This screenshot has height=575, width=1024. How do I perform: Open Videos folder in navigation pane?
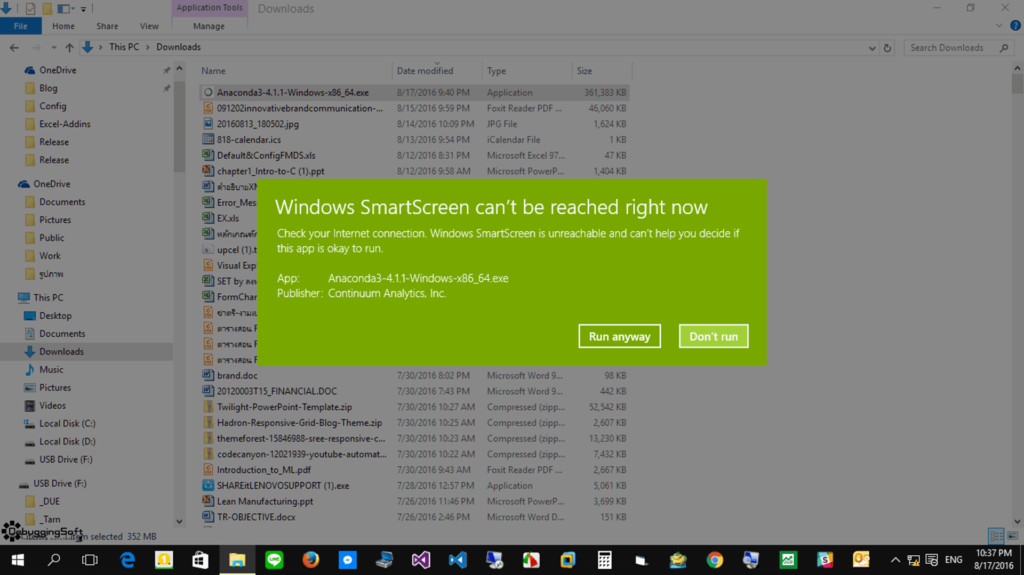pyautogui.click(x=52, y=406)
